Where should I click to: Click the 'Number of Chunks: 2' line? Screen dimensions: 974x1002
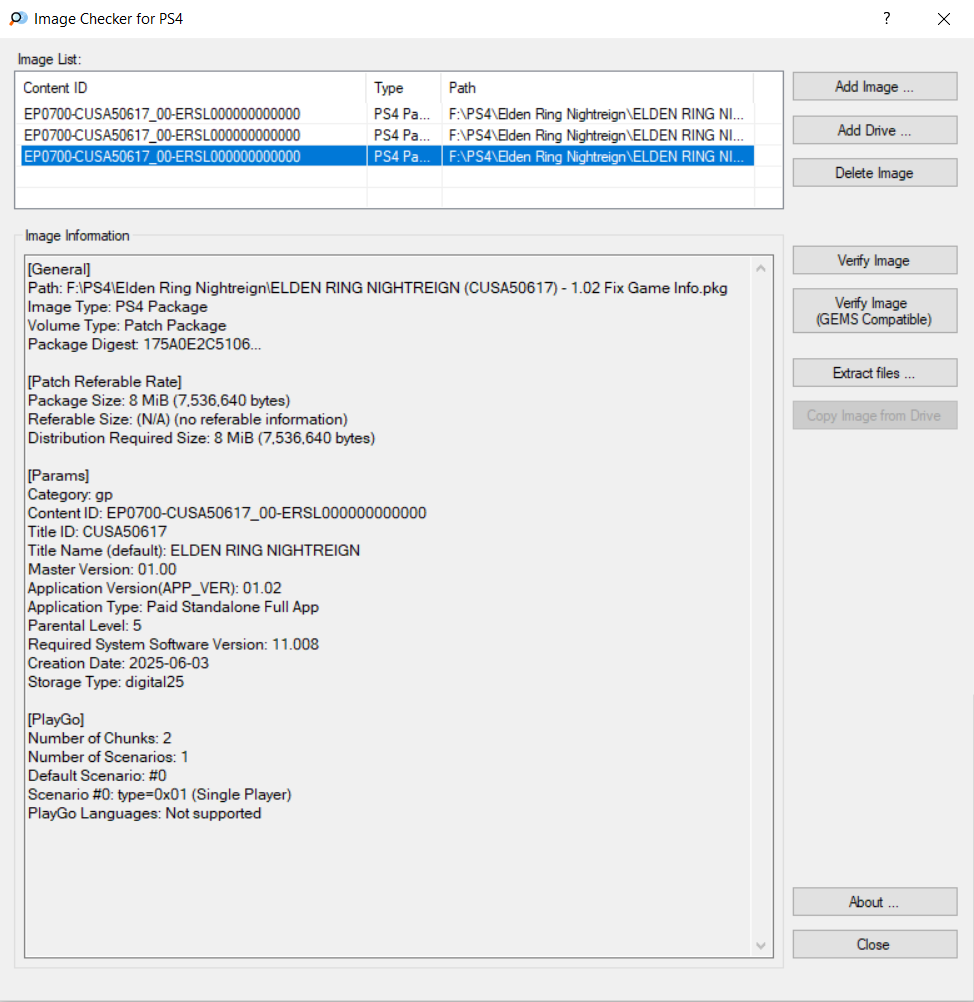click(100, 739)
